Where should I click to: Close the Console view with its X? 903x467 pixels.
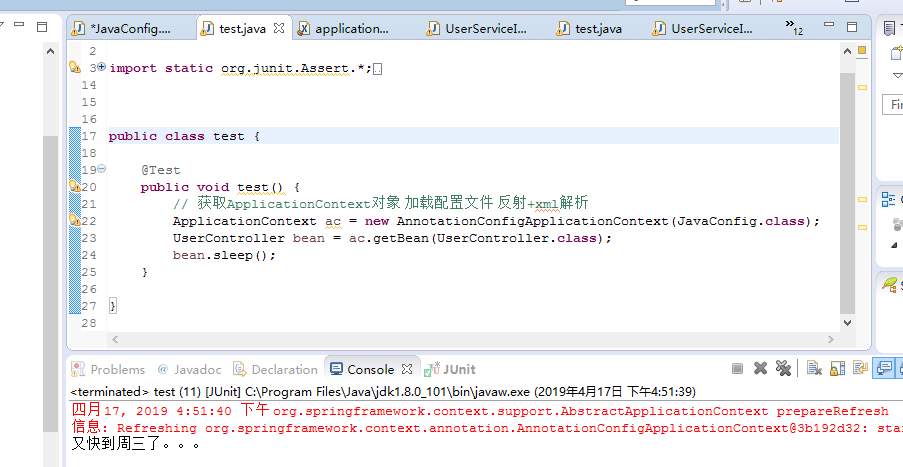407,369
